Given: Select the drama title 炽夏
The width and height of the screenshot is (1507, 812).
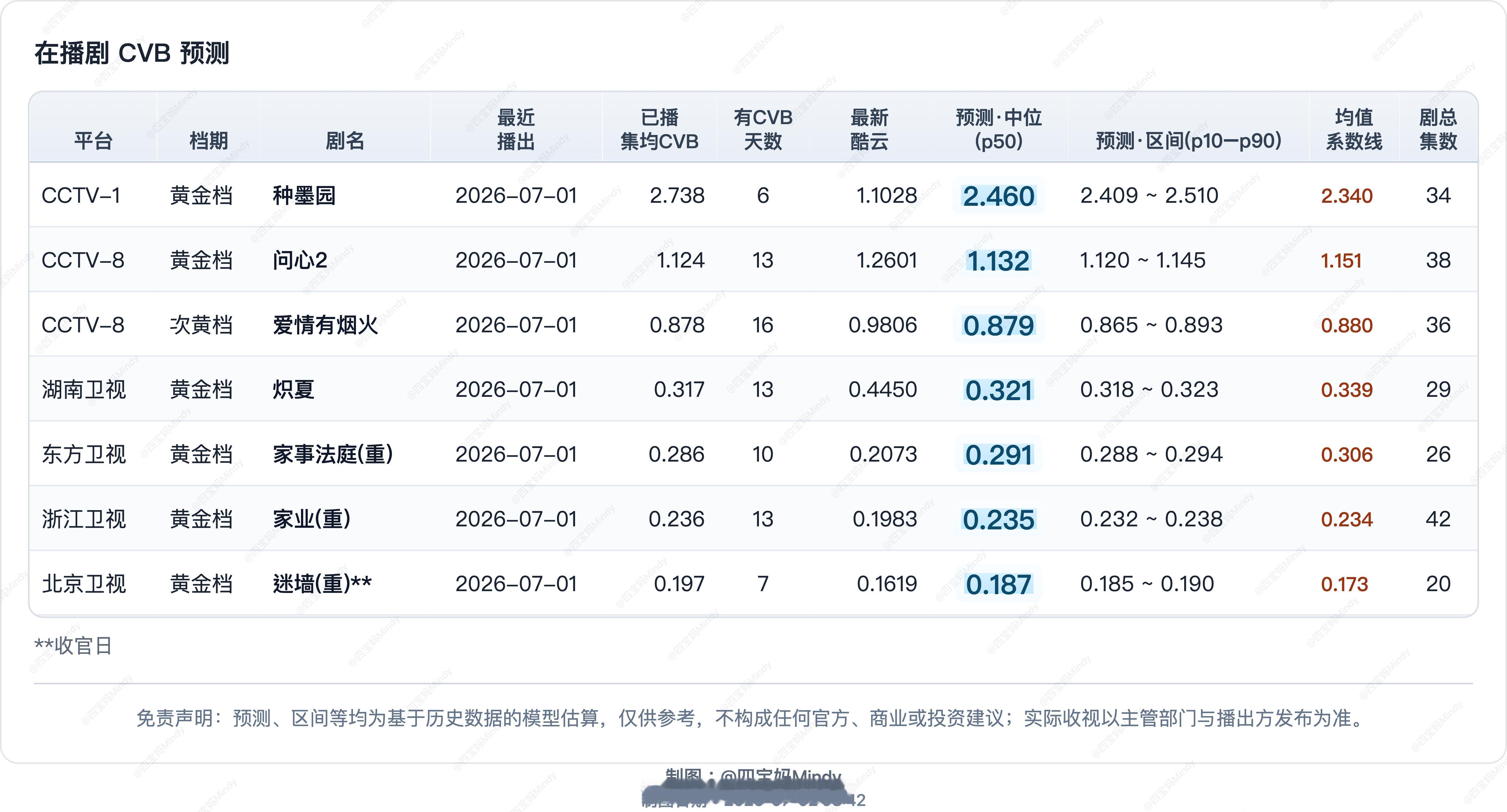Looking at the screenshot, I should tap(294, 390).
